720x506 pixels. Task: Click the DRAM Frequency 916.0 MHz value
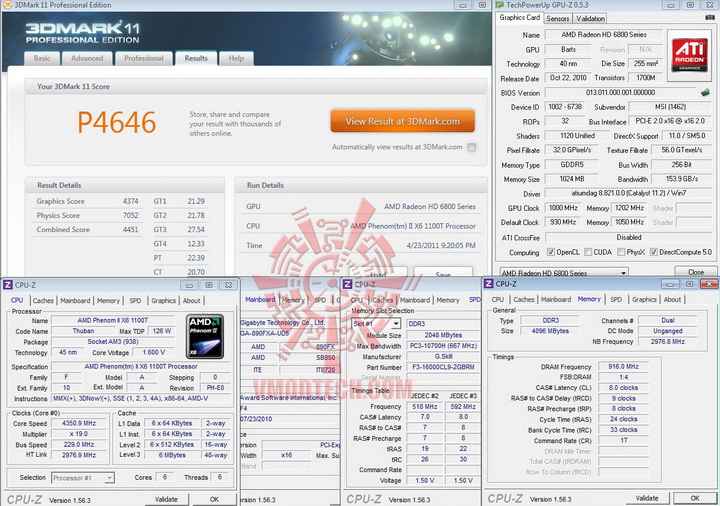tap(624, 366)
